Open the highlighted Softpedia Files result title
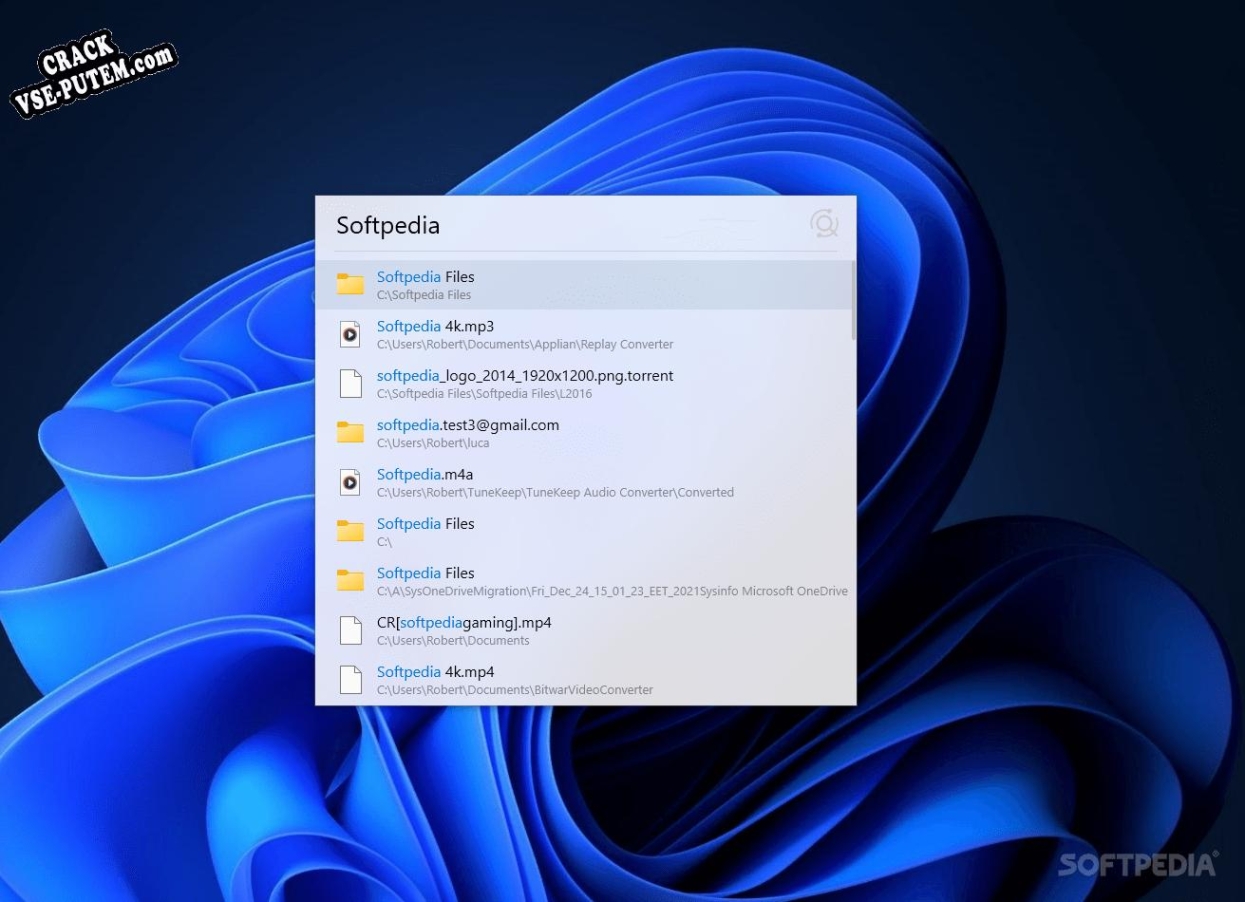The width and height of the screenshot is (1245, 902). tap(425, 277)
